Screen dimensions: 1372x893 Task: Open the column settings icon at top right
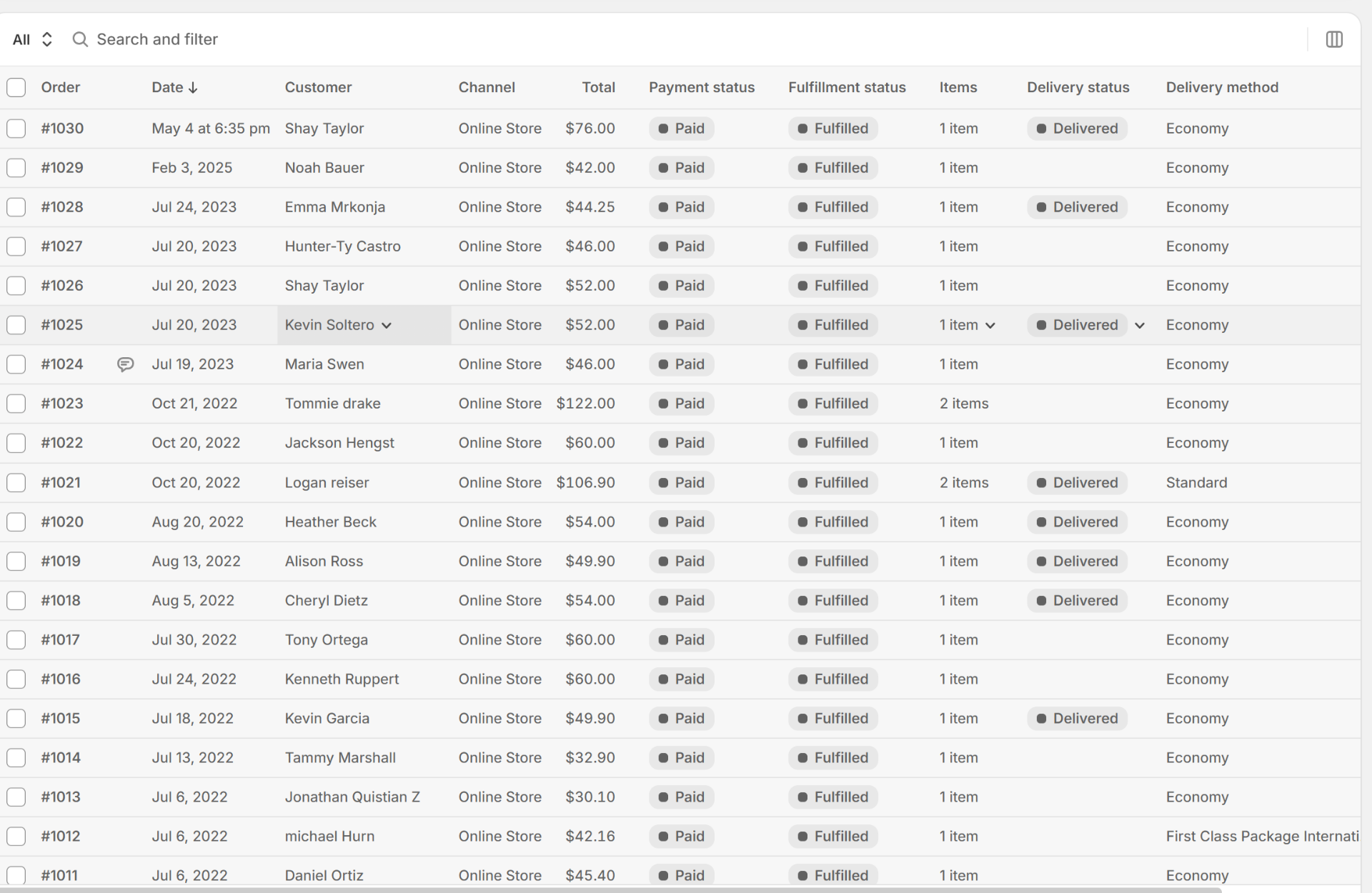[x=1335, y=39]
